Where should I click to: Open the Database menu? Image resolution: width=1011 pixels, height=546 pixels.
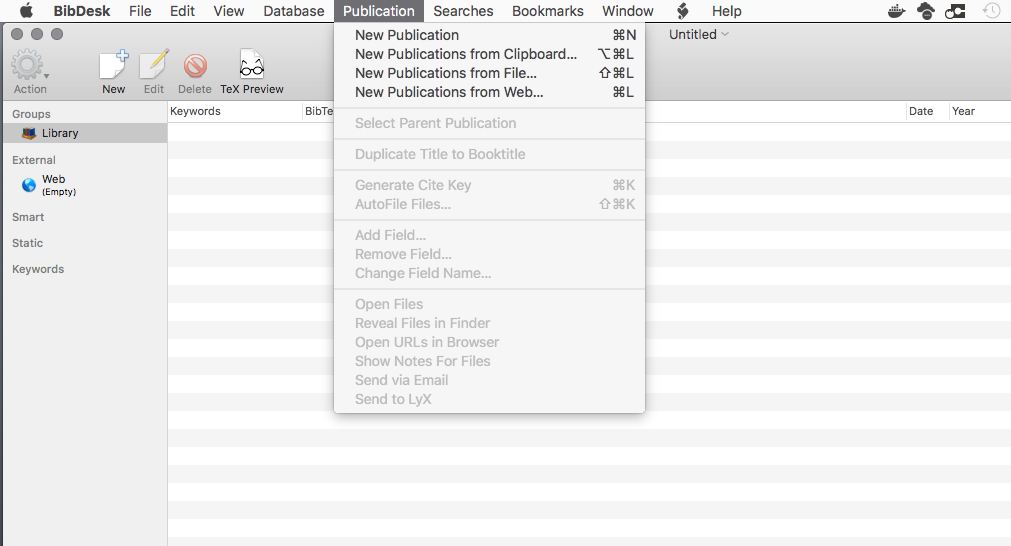coord(294,11)
